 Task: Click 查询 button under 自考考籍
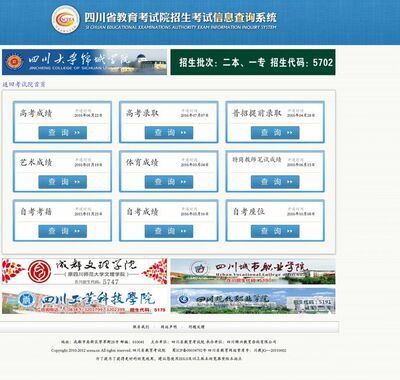pos(63,231)
